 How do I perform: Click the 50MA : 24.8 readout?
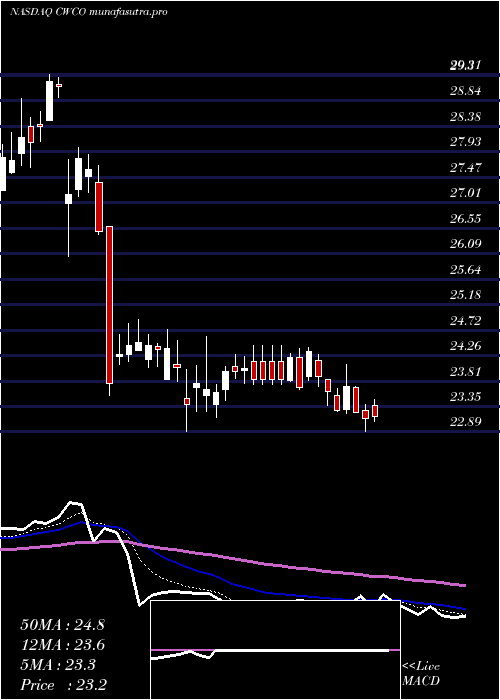pyautogui.click(x=62, y=625)
